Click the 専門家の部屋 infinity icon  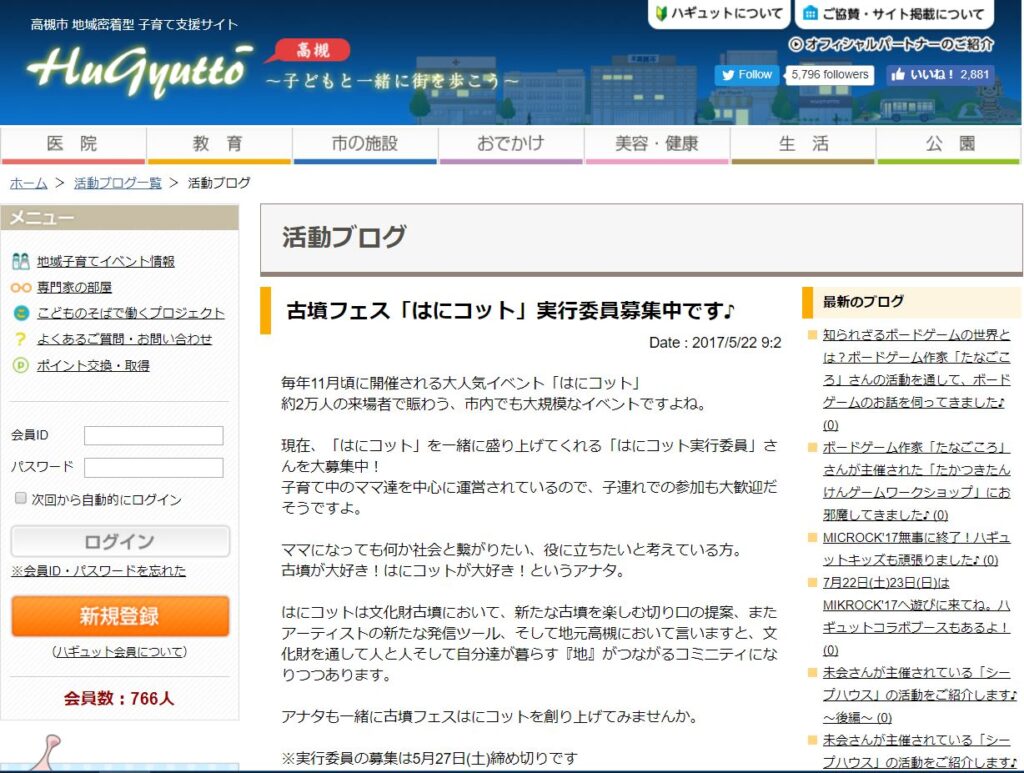point(20,287)
